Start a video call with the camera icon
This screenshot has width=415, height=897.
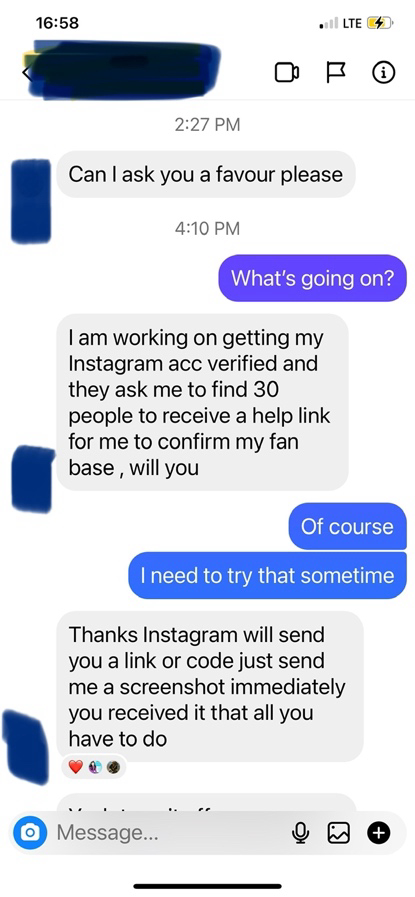pos(287,73)
